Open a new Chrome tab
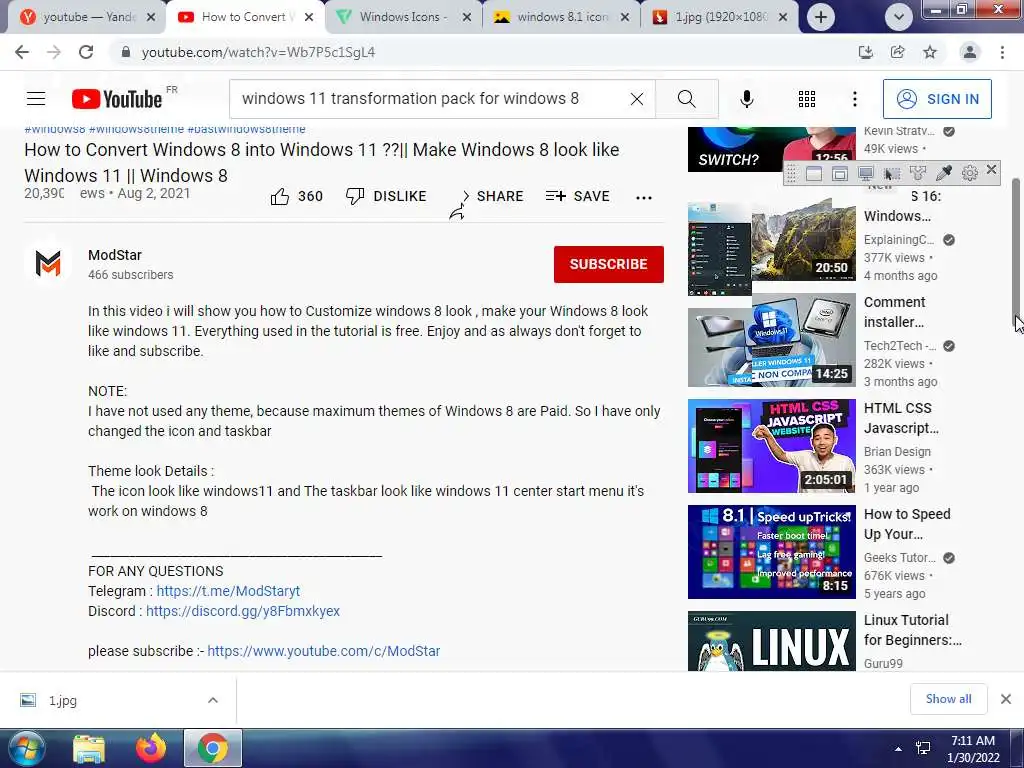The width and height of the screenshot is (1024, 768). click(x=821, y=17)
